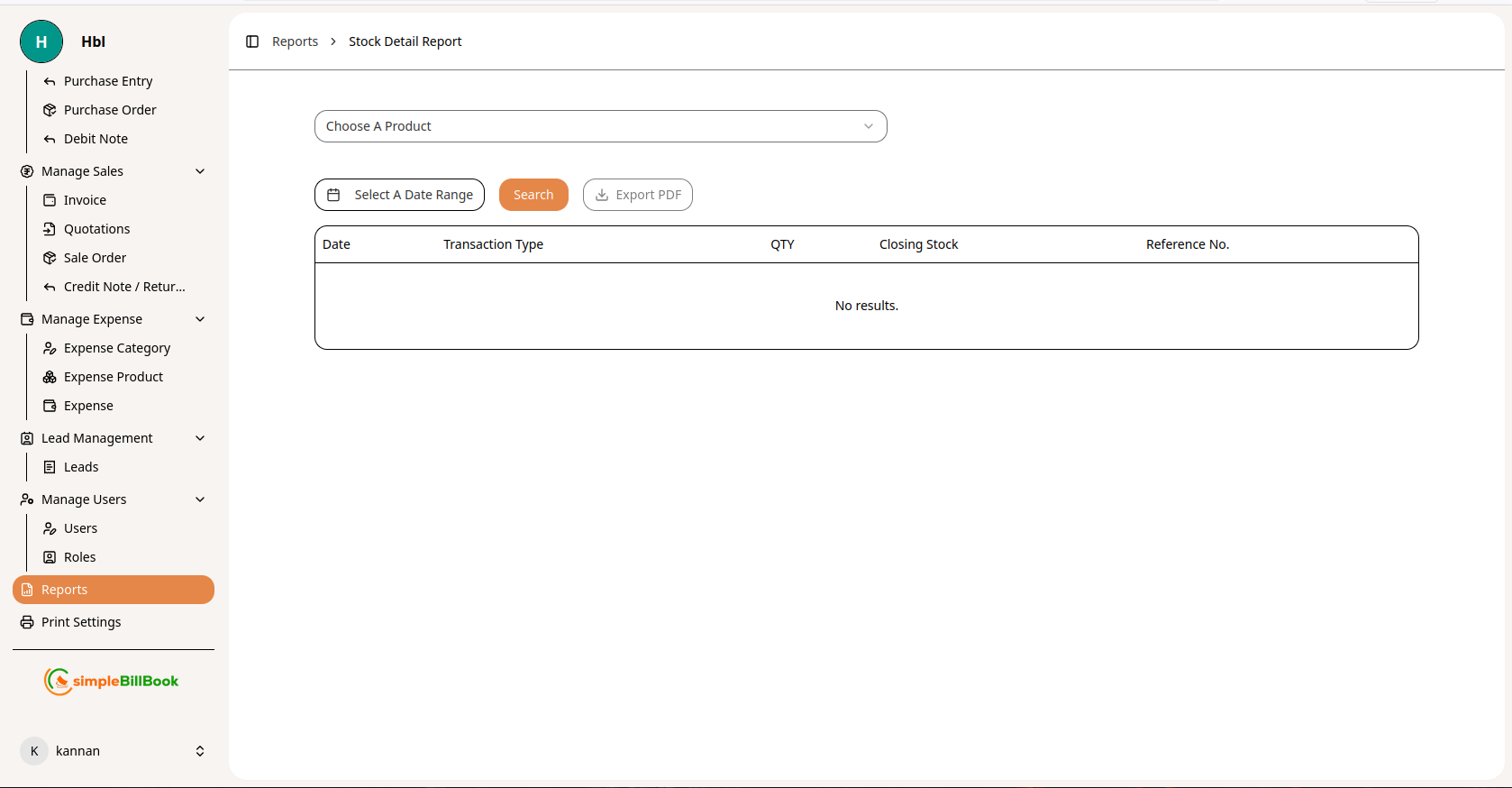Click the Reports breadcrumb link
The width and height of the screenshot is (1512, 788).
[x=295, y=41]
